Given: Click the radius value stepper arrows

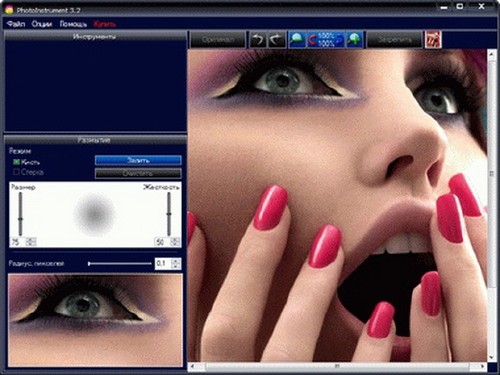Looking at the screenshot, I should click(x=176, y=263).
